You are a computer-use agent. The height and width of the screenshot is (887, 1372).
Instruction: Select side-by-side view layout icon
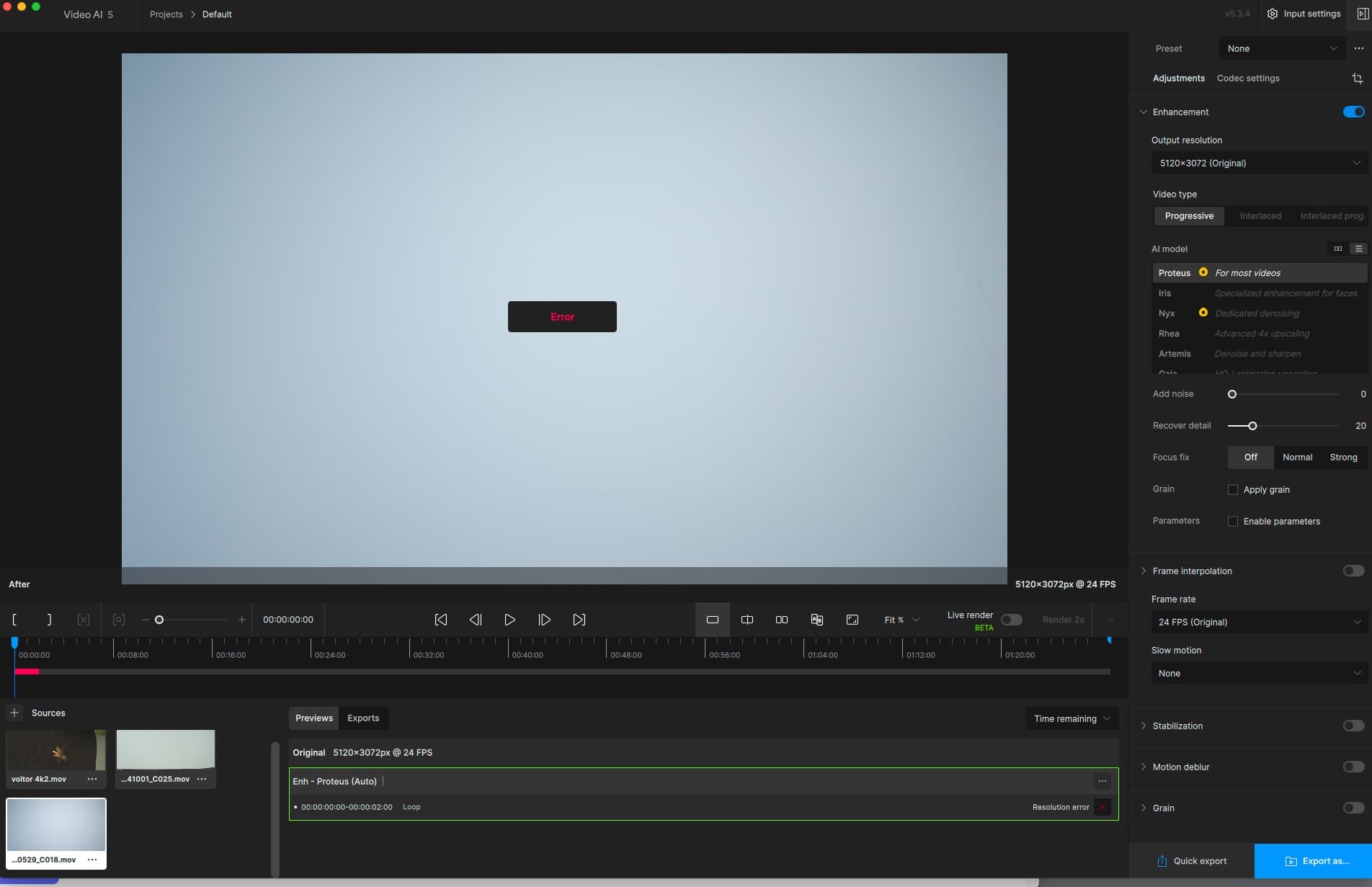pyautogui.click(x=782, y=620)
